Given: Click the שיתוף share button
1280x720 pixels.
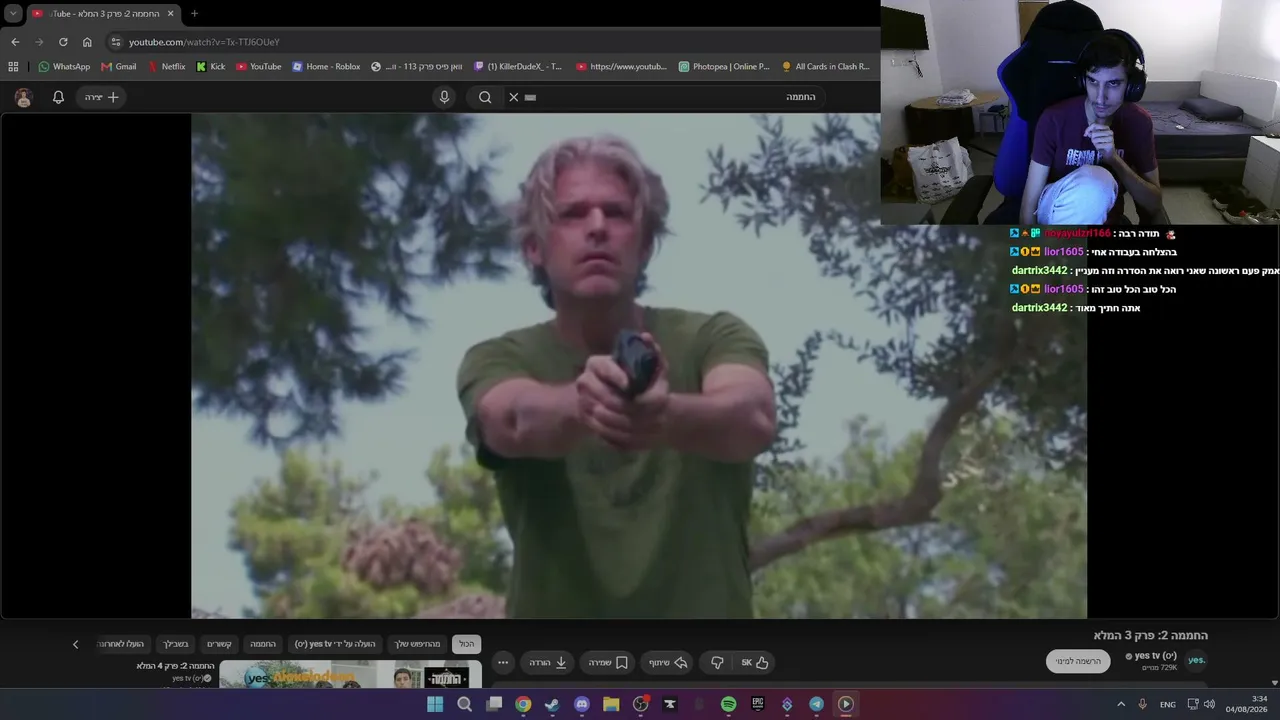Looking at the screenshot, I should point(668,662).
